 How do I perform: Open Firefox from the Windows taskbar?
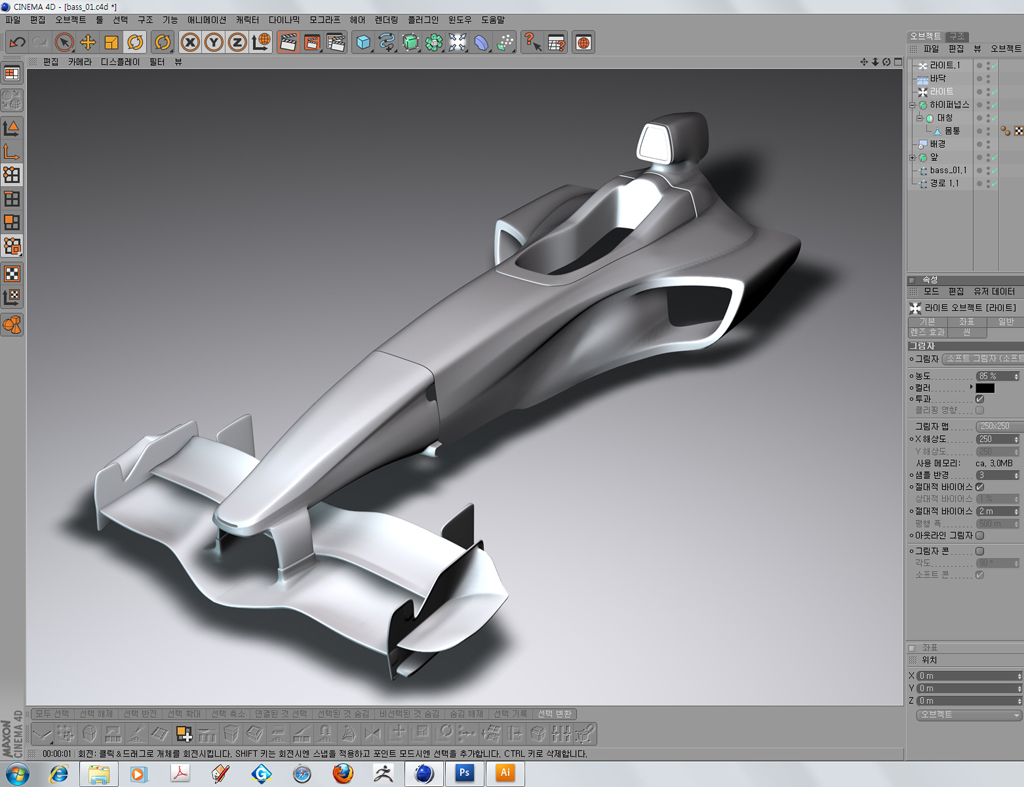point(342,774)
